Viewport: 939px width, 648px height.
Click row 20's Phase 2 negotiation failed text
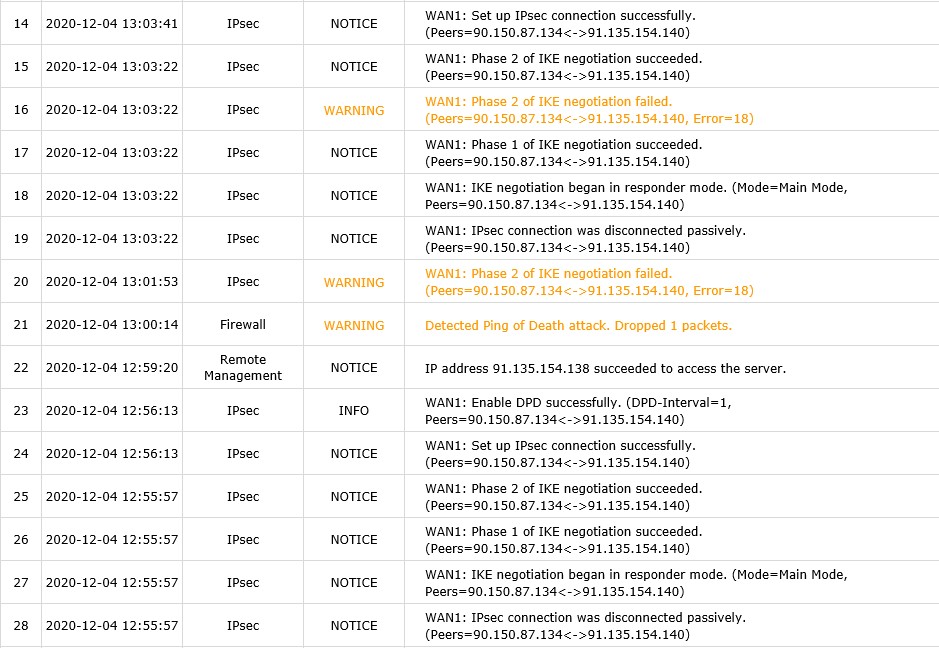point(589,282)
